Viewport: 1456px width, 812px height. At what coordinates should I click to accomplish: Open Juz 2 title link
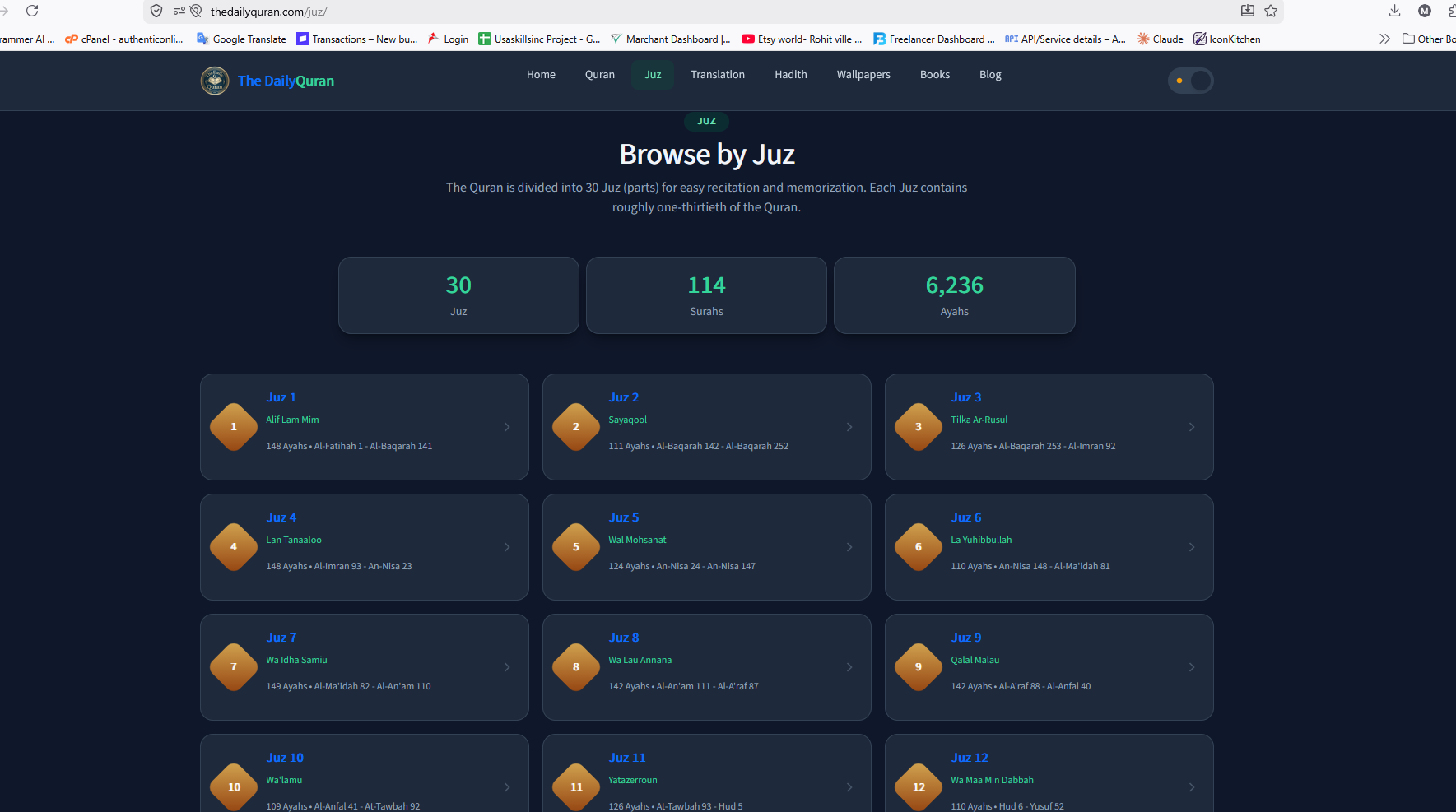pos(624,397)
